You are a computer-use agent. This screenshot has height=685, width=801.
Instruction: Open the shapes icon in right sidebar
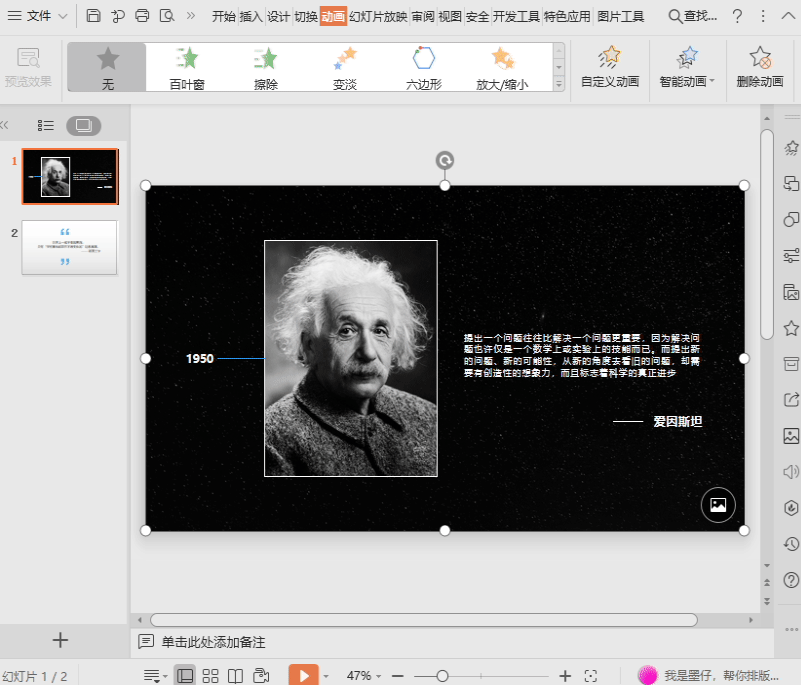click(791, 219)
